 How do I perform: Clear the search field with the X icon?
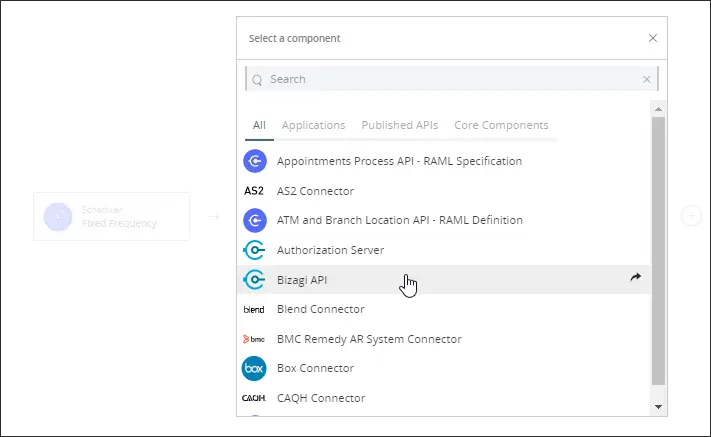[x=647, y=79]
